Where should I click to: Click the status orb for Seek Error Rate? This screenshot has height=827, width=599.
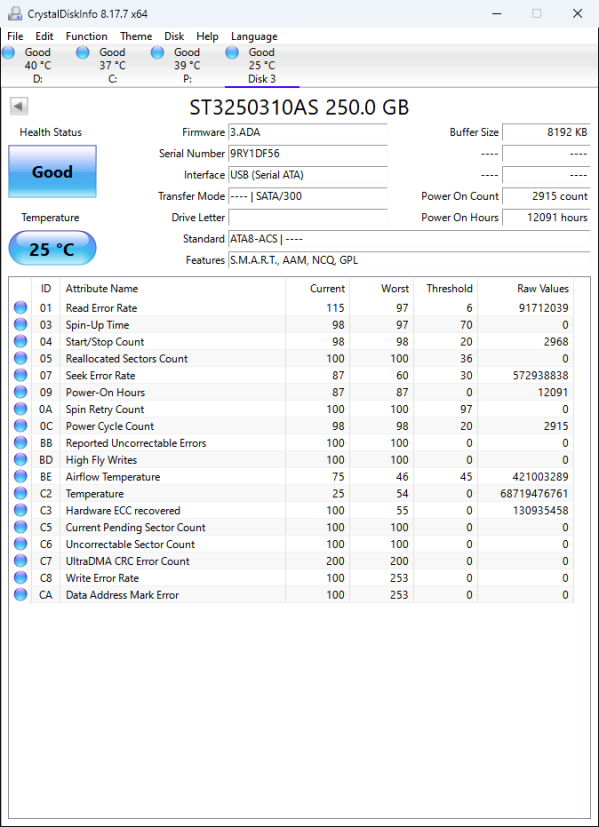click(21, 375)
